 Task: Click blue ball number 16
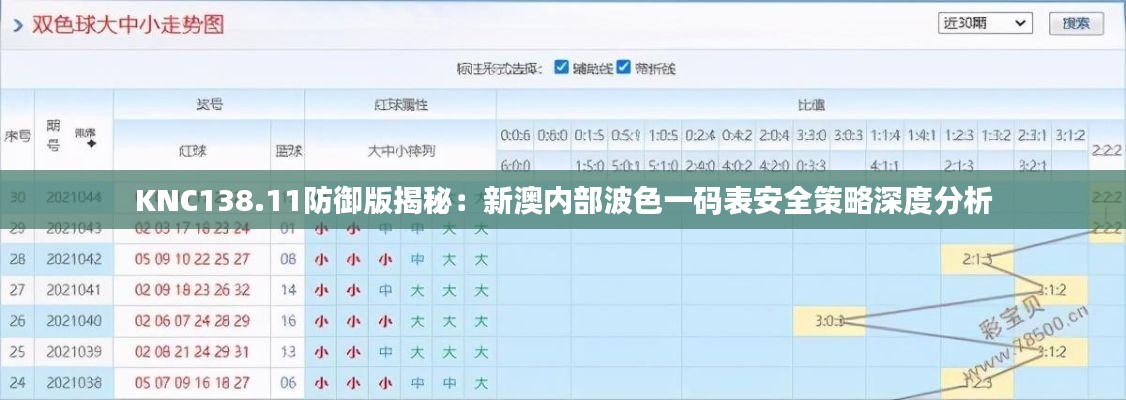point(288,321)
